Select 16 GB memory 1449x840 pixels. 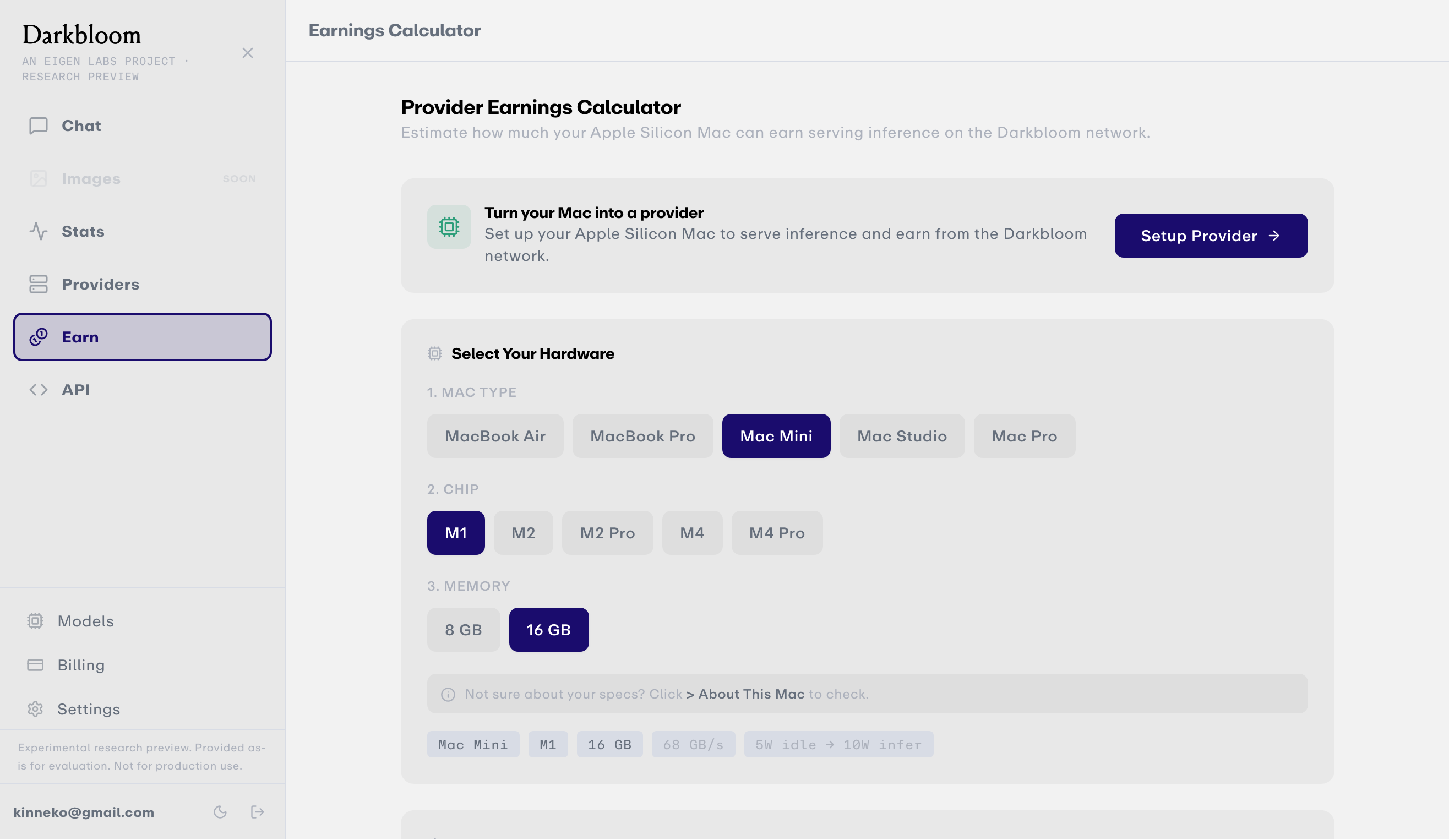click(x=548, y=630)
